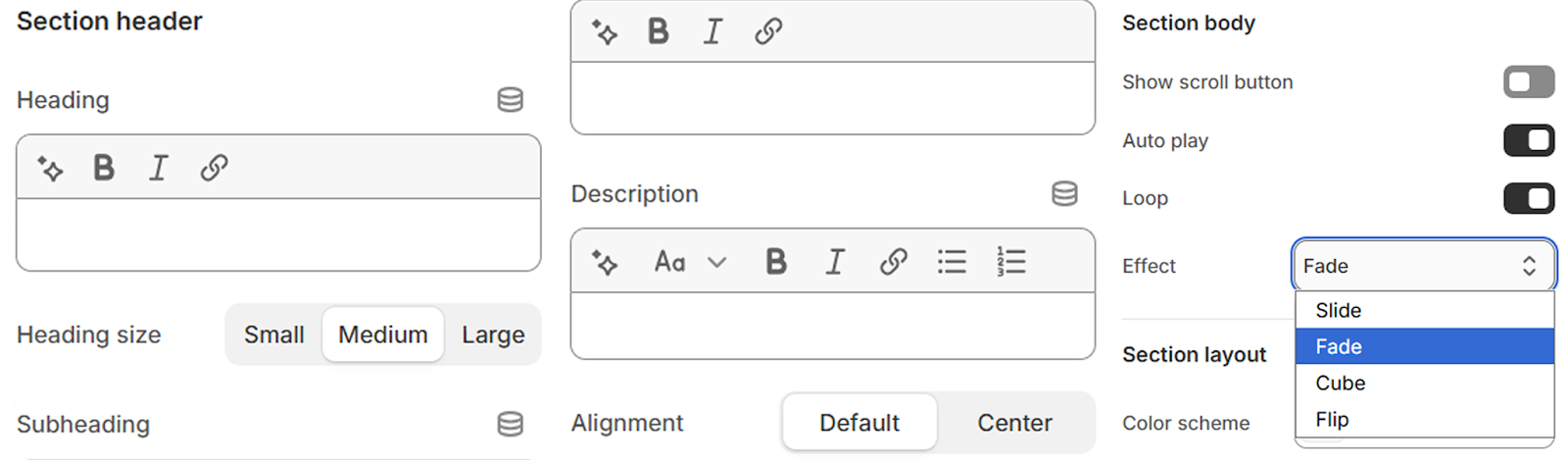Click the database icon next to Heading
The width and height of the screenshot is (1568, 462).
pyautogui.click(x=510, y=100)
